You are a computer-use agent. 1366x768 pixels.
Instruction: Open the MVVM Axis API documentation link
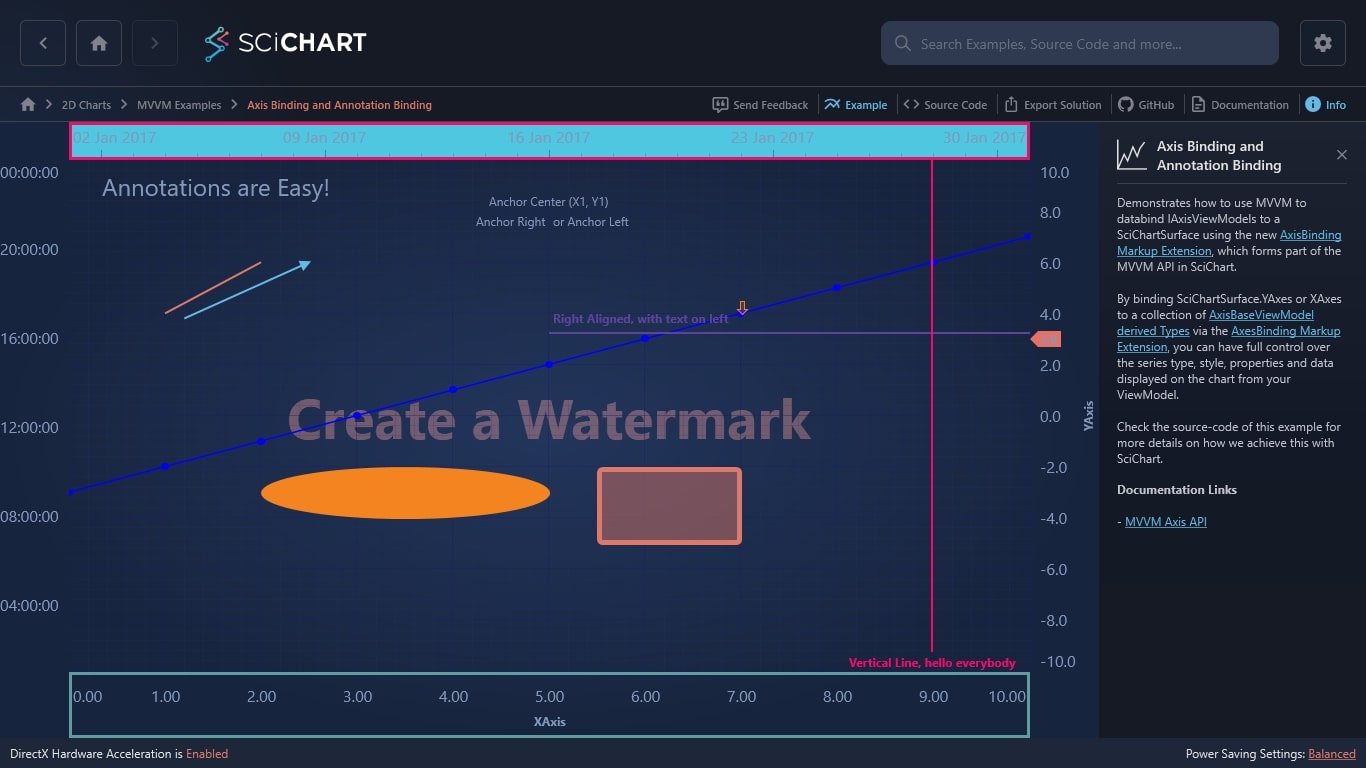click(1166, 521)
